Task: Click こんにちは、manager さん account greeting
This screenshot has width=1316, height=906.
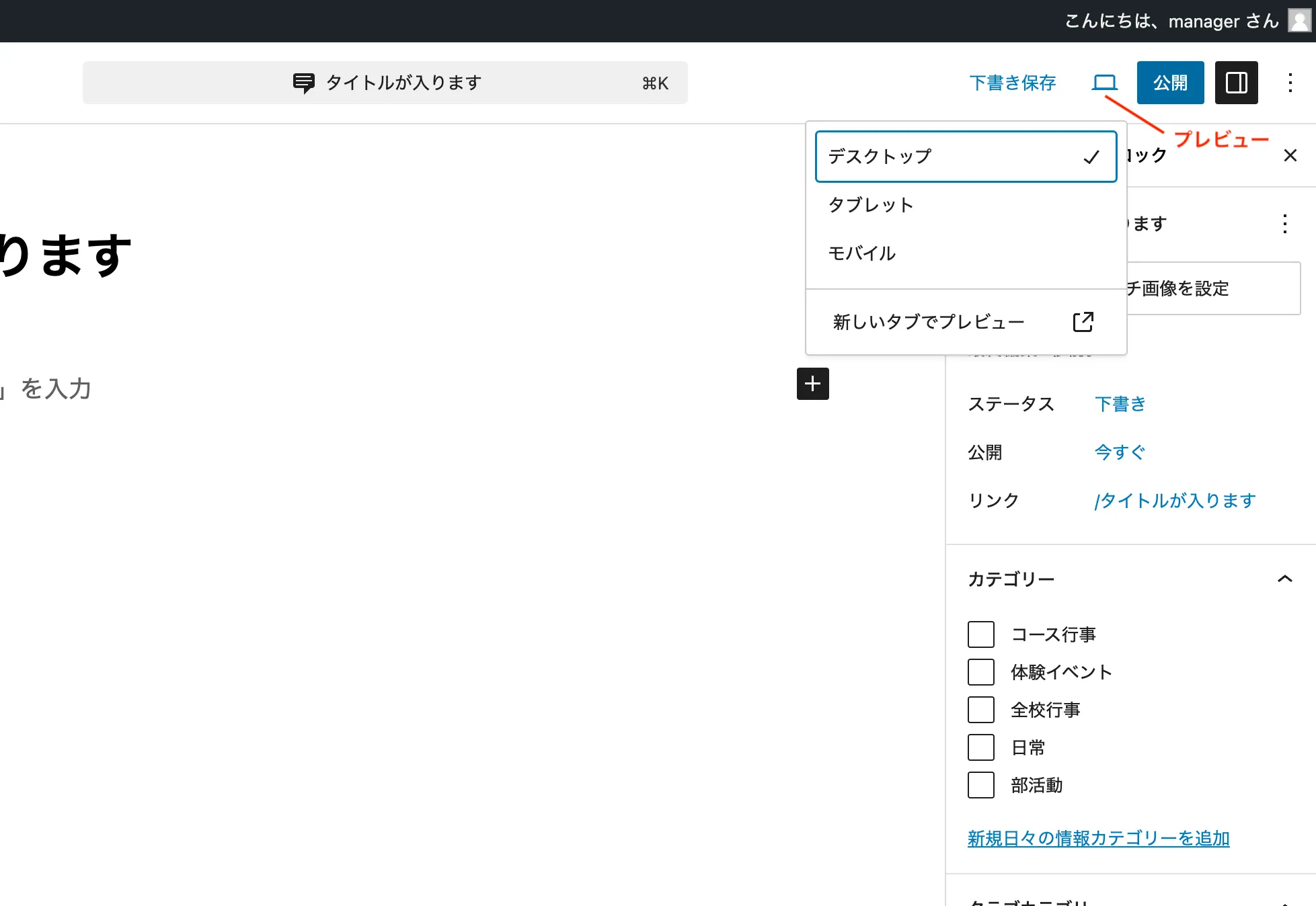Action: coord(1171,21)
